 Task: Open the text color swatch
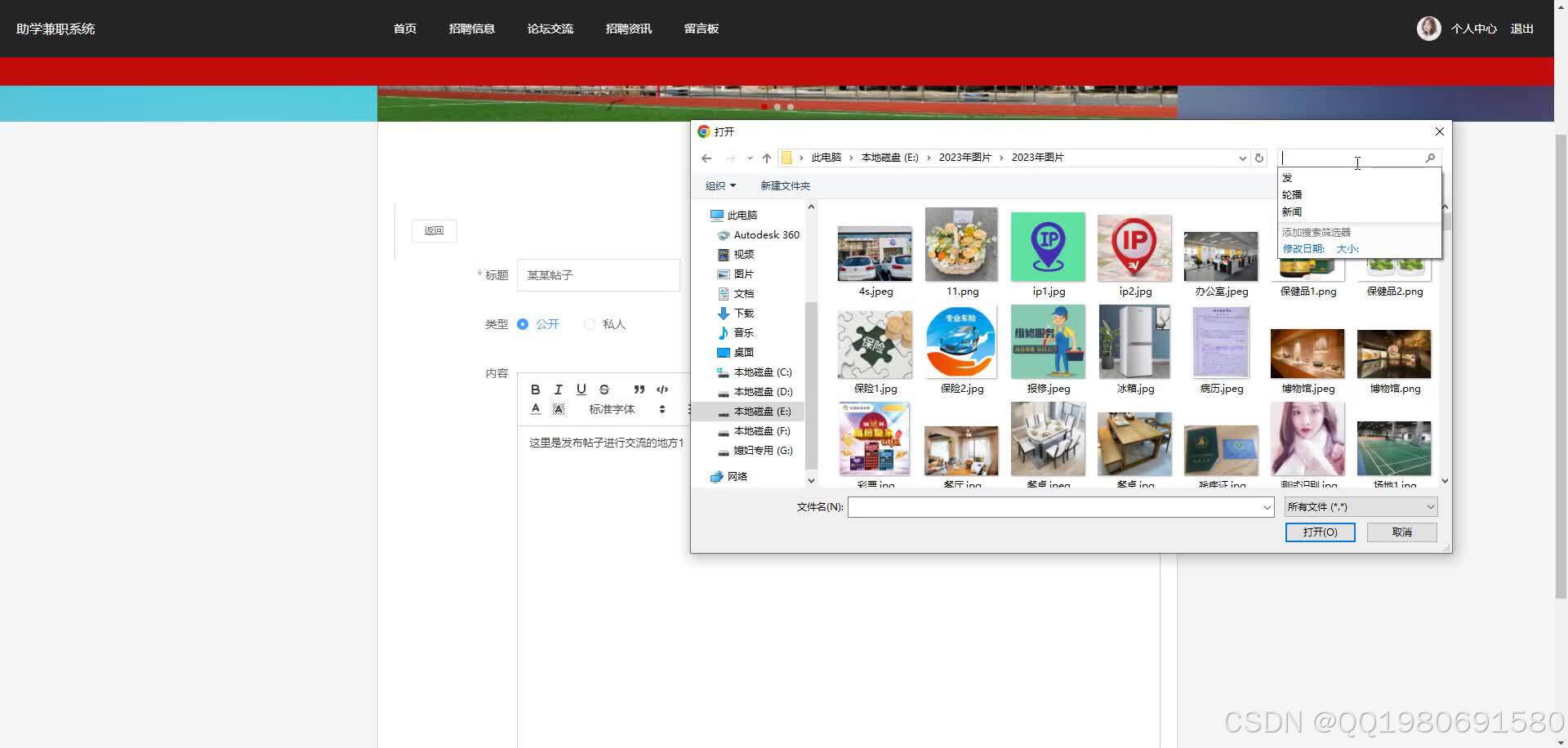tap(536, 408)
